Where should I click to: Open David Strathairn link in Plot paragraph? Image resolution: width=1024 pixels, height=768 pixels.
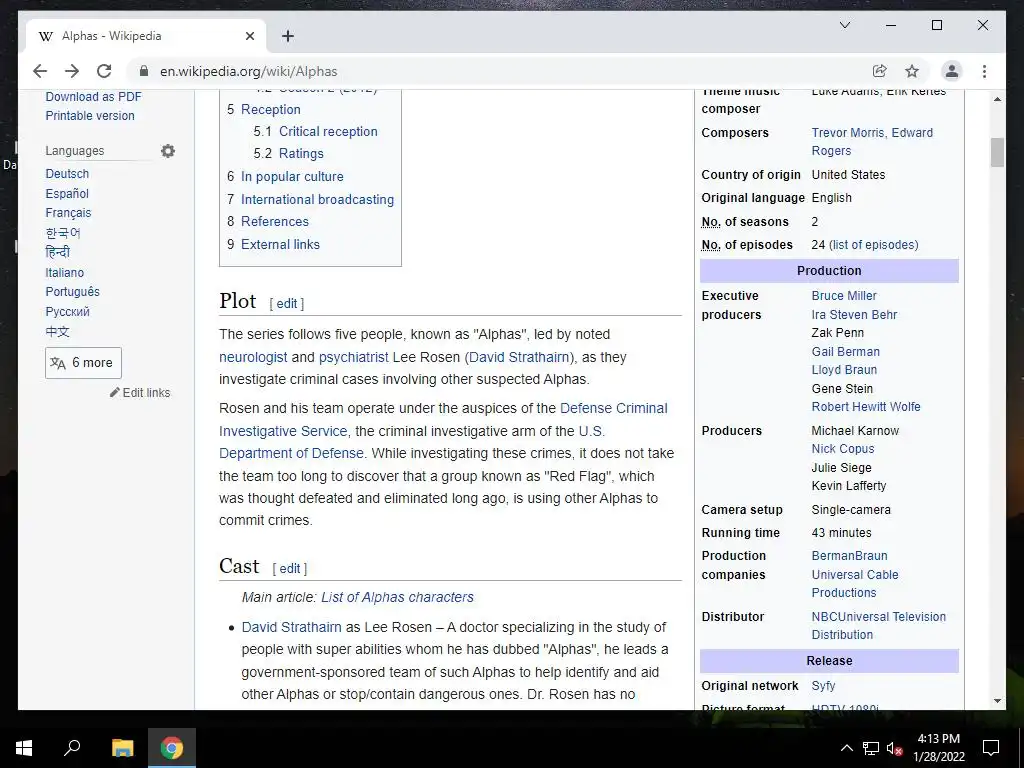point(519,357)
